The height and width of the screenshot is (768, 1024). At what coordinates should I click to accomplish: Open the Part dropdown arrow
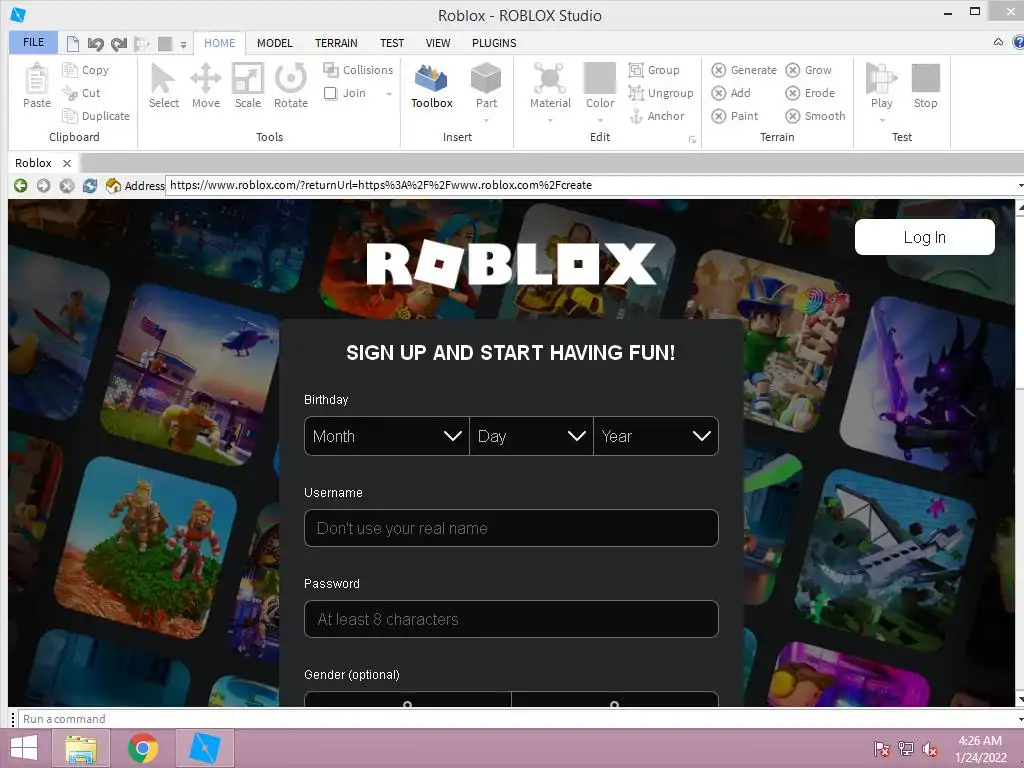(x=487, y=120)
